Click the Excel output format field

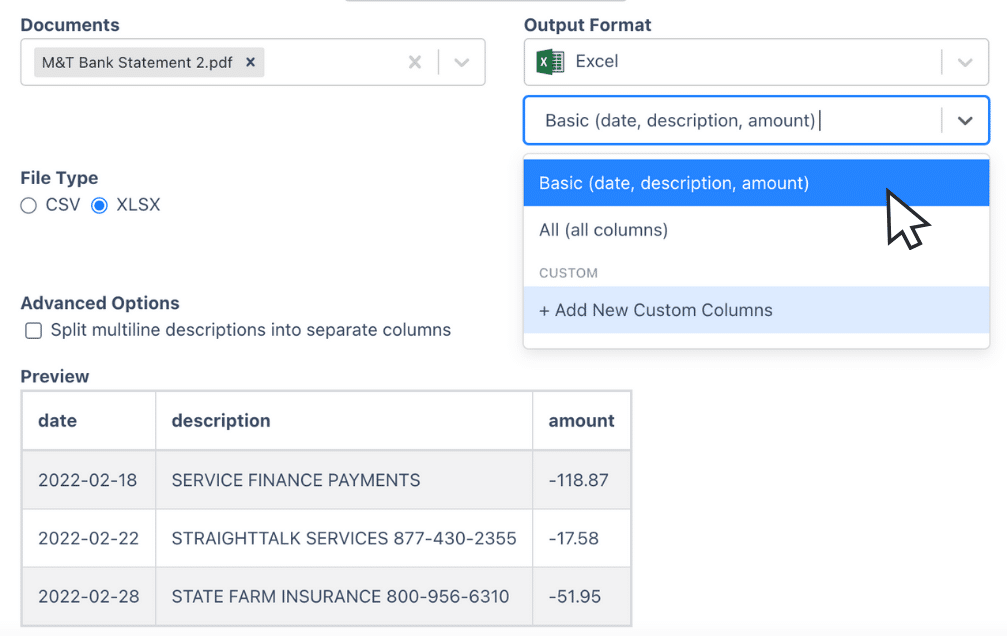click(756, 62)
